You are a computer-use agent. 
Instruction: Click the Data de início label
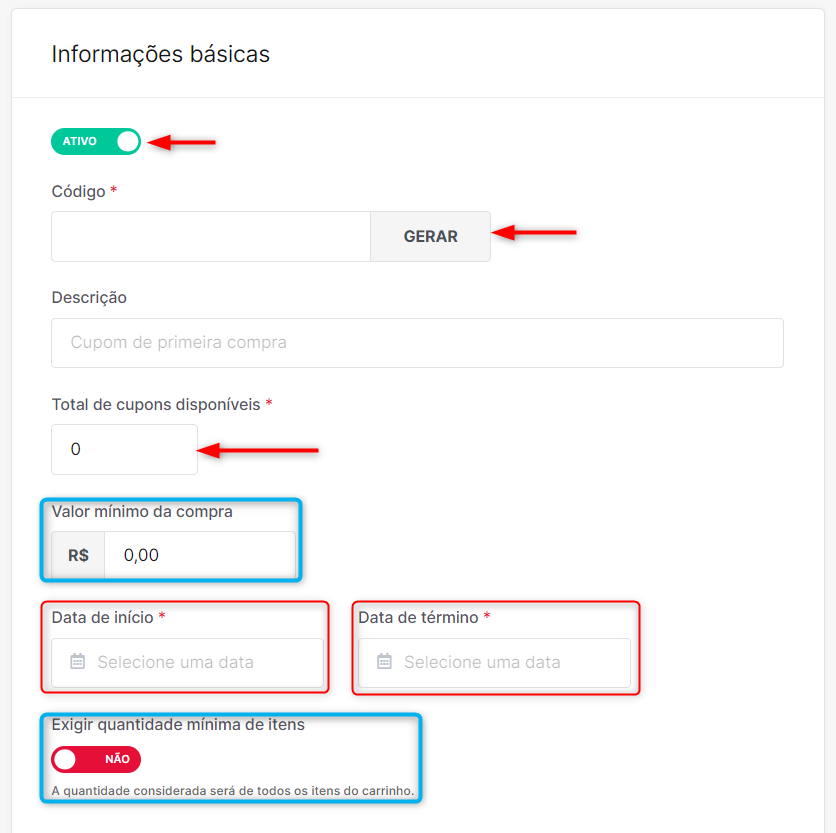[102, 618]
